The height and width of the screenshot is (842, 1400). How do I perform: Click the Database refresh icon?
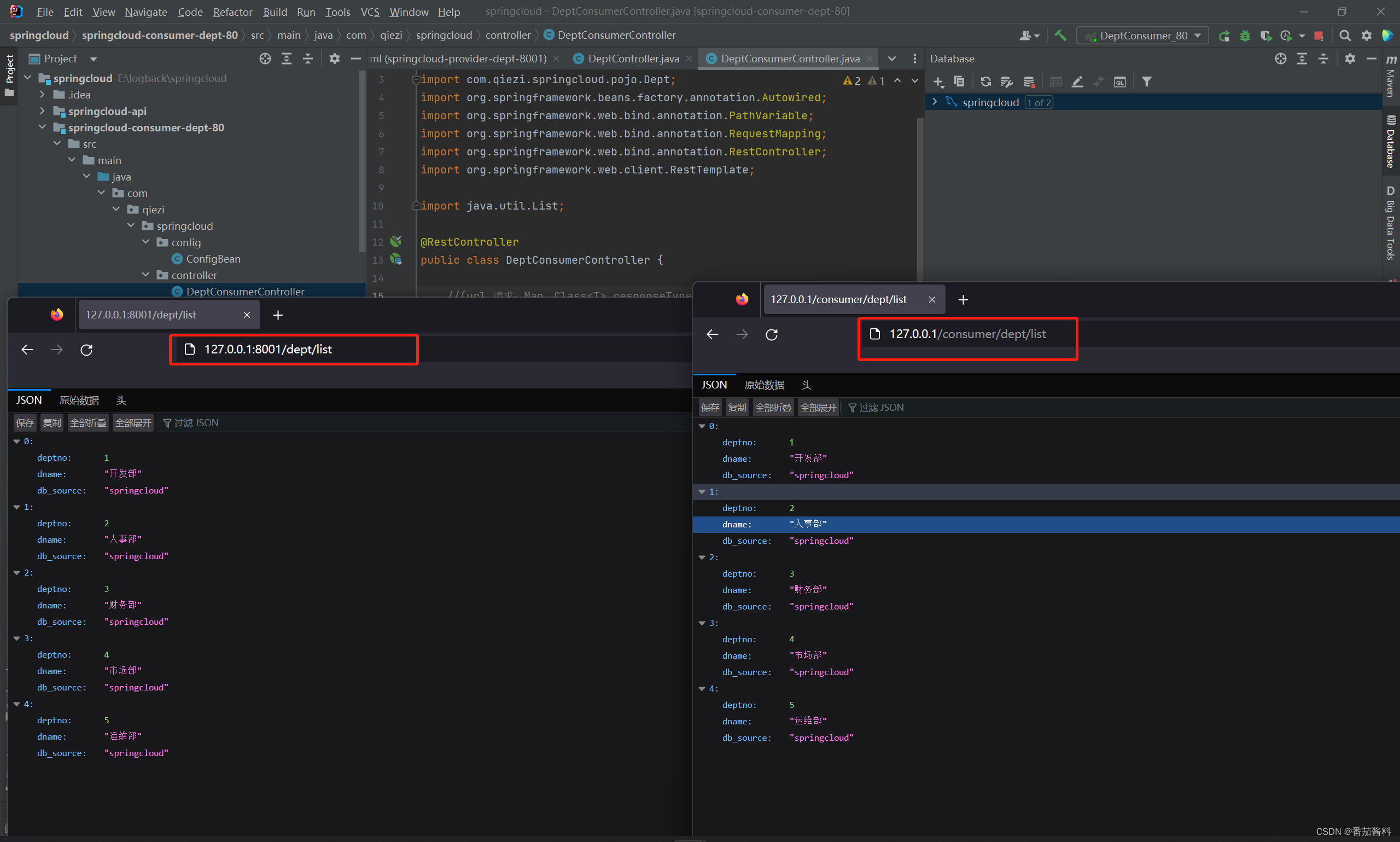click(x=985, y=82)
